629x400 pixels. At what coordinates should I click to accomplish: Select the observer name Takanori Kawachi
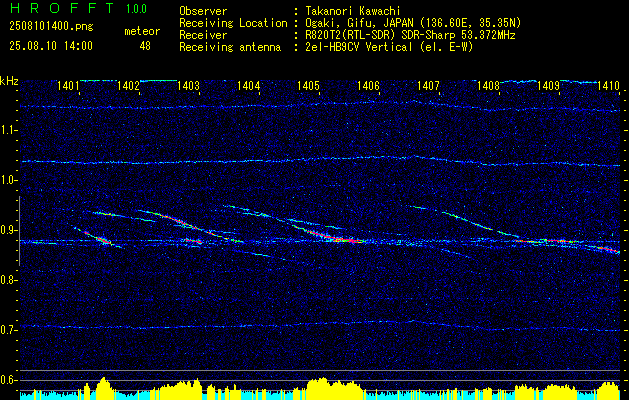[353, 11]
